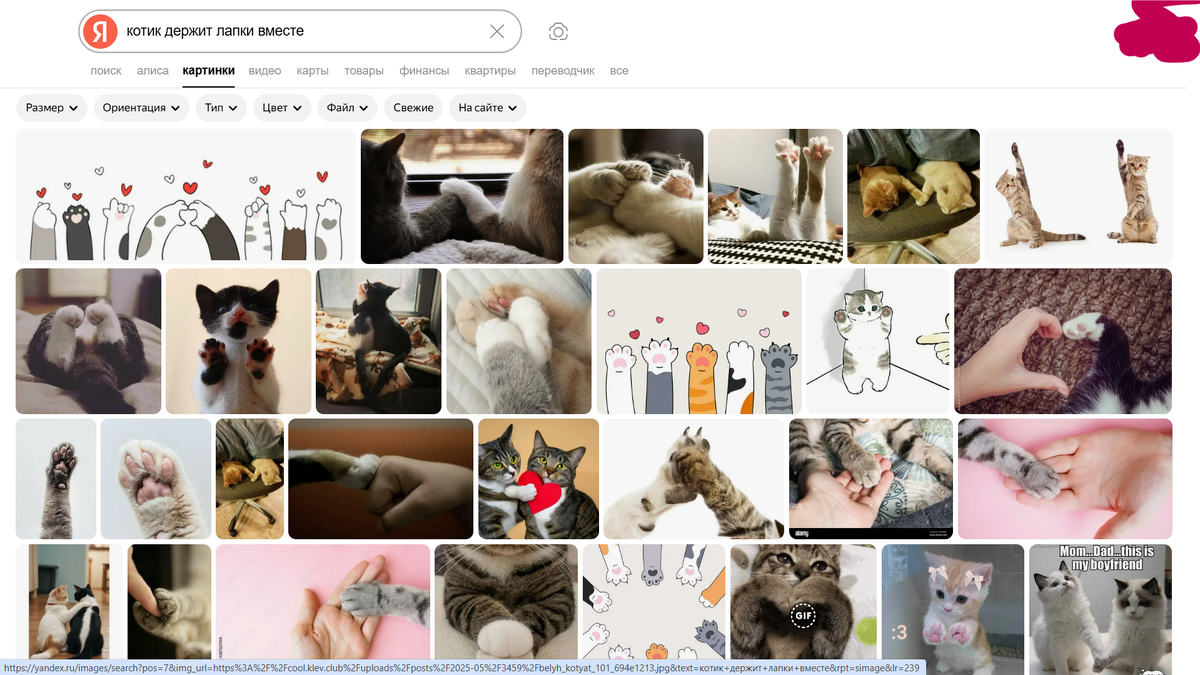Viewport: 1200px width, 675px height.
Task: Click the Yandex logo icon in search bar
Action: [99, 31]
